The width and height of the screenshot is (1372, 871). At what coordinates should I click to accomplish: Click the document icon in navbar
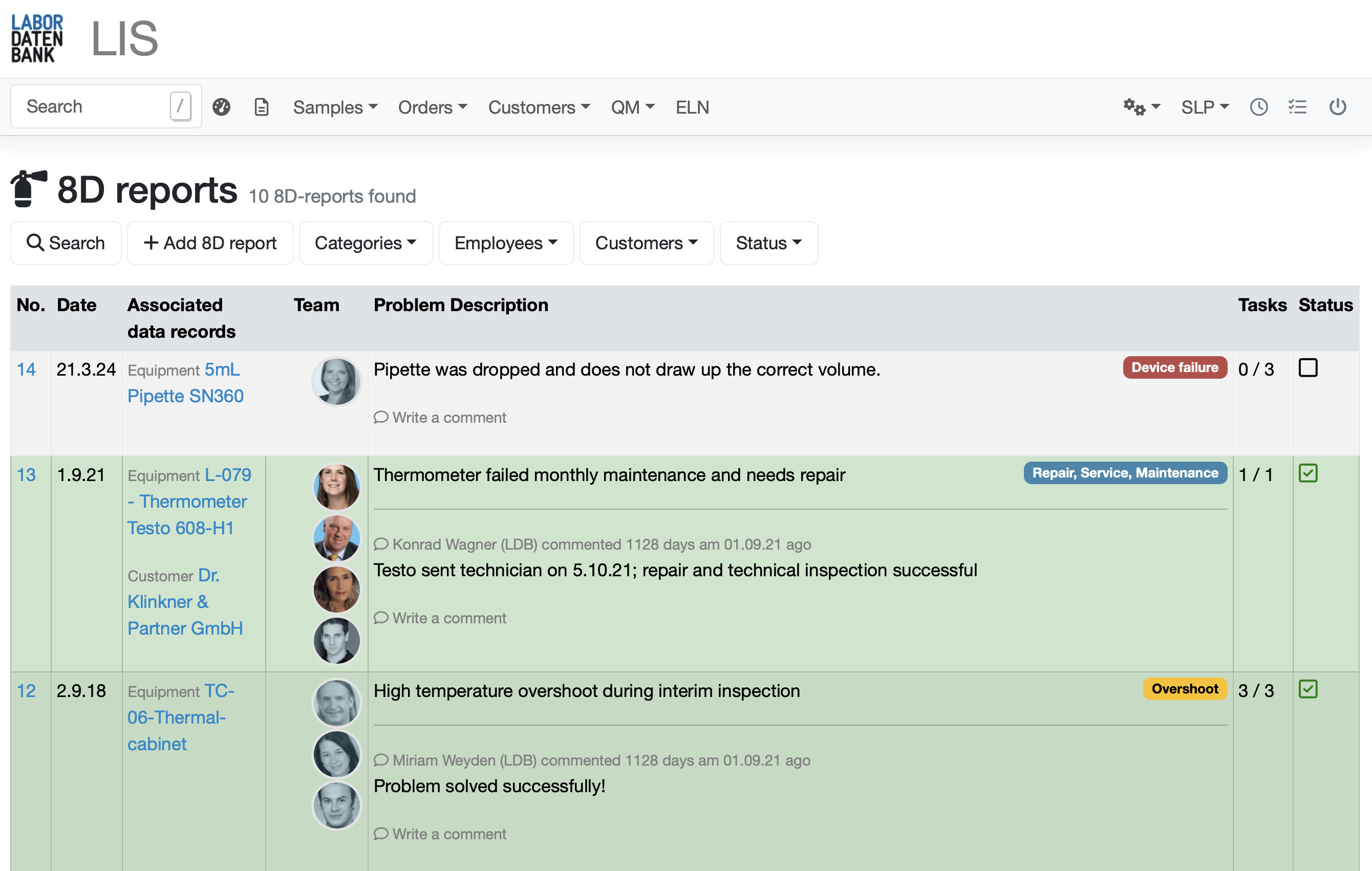click(x=261, y=106)
